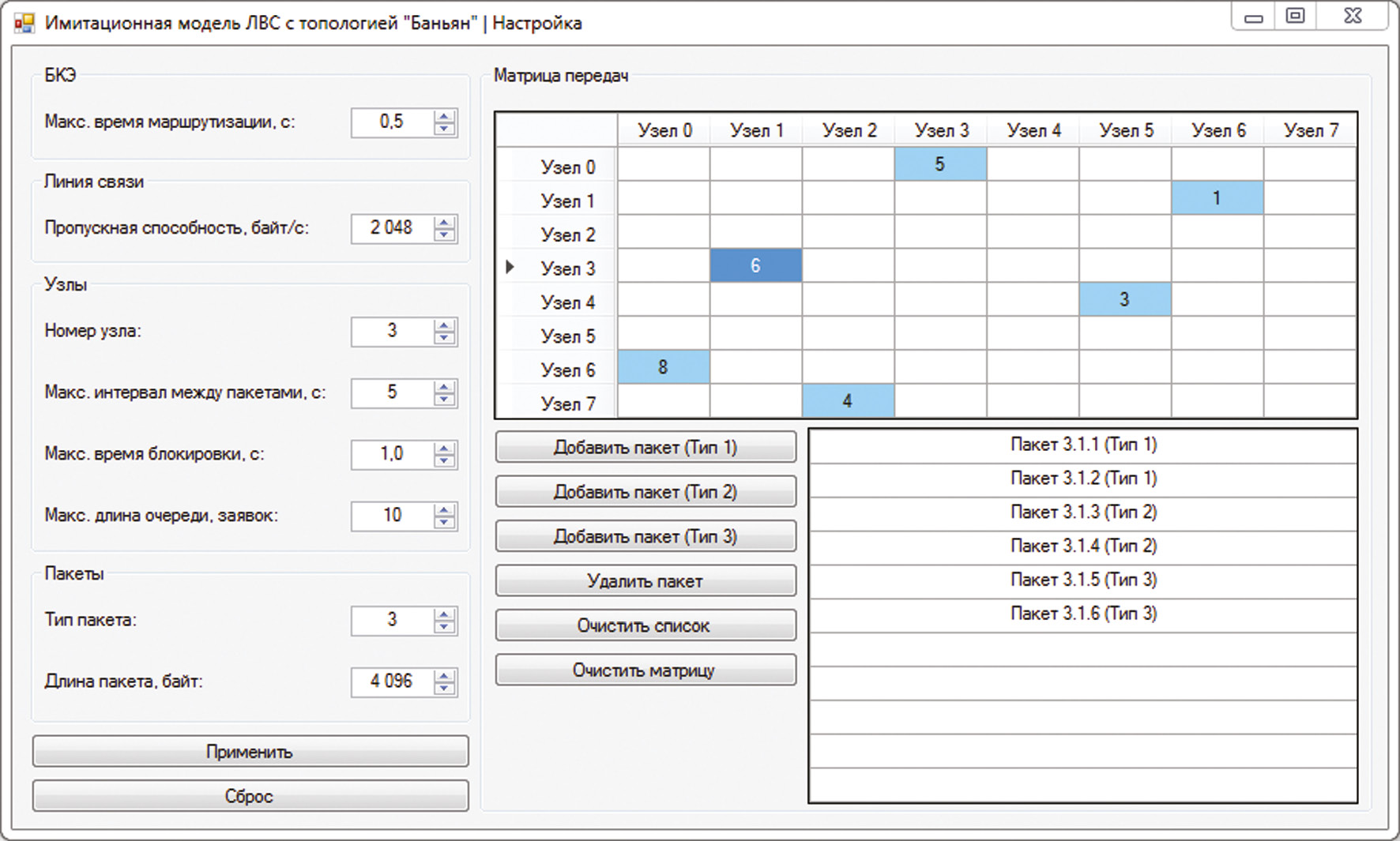Click the packet length input field
Screen dimensions: 1400x841
[392, 681]
